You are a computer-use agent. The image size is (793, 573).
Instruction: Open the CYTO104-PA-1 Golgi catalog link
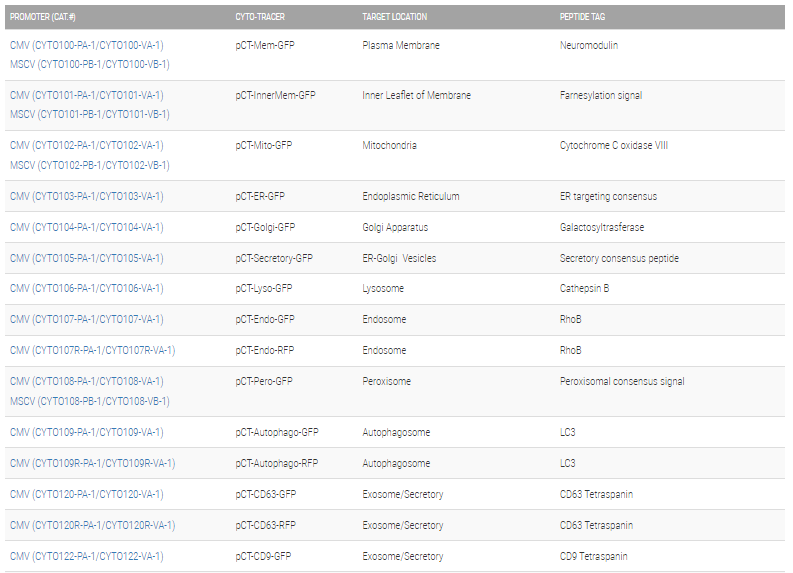click(x=86, y=227)
